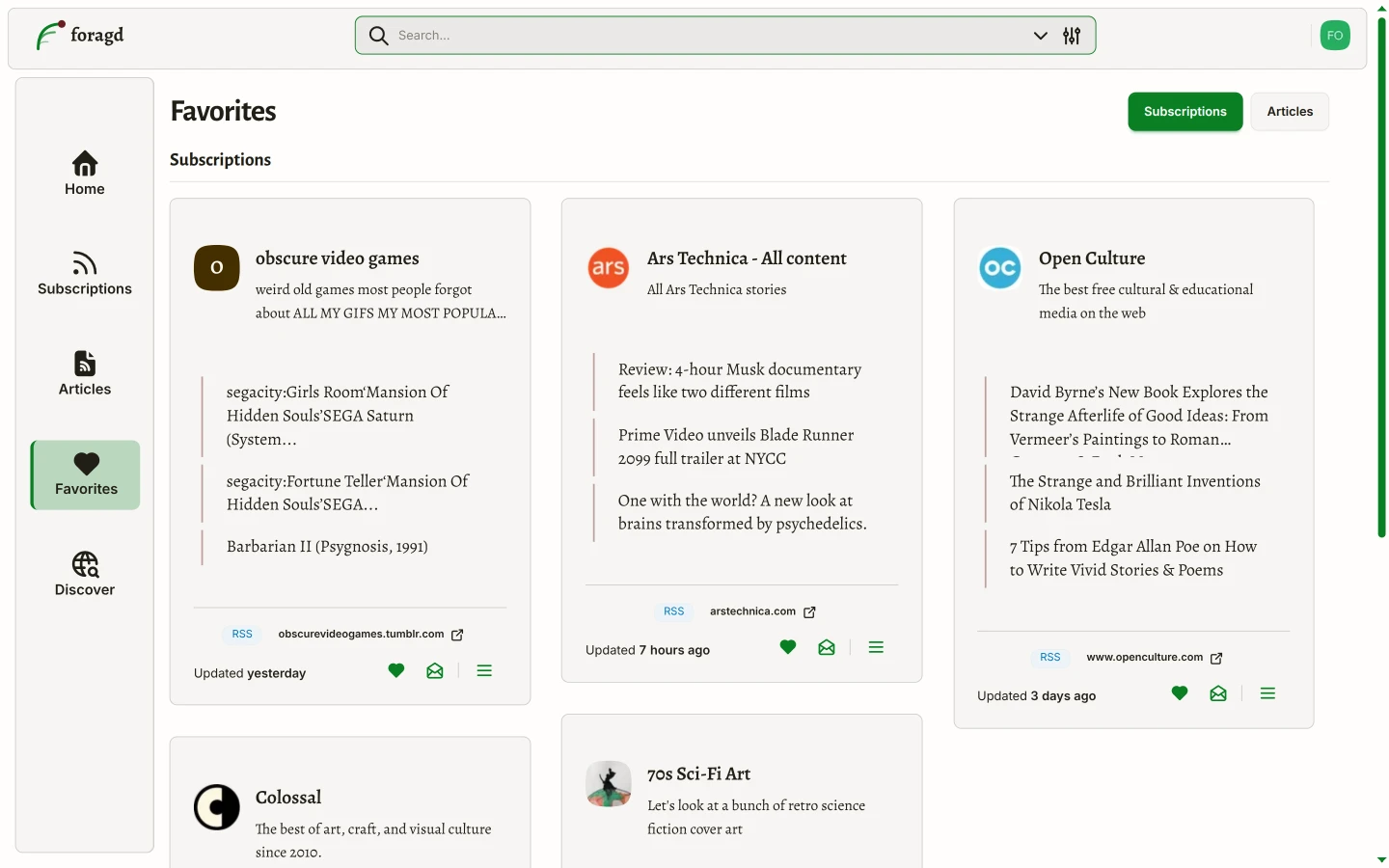The width and height of the screenshot is (1389, 868).
Task: Click the Open Culture logo icon
Action: pos(1000,268)
